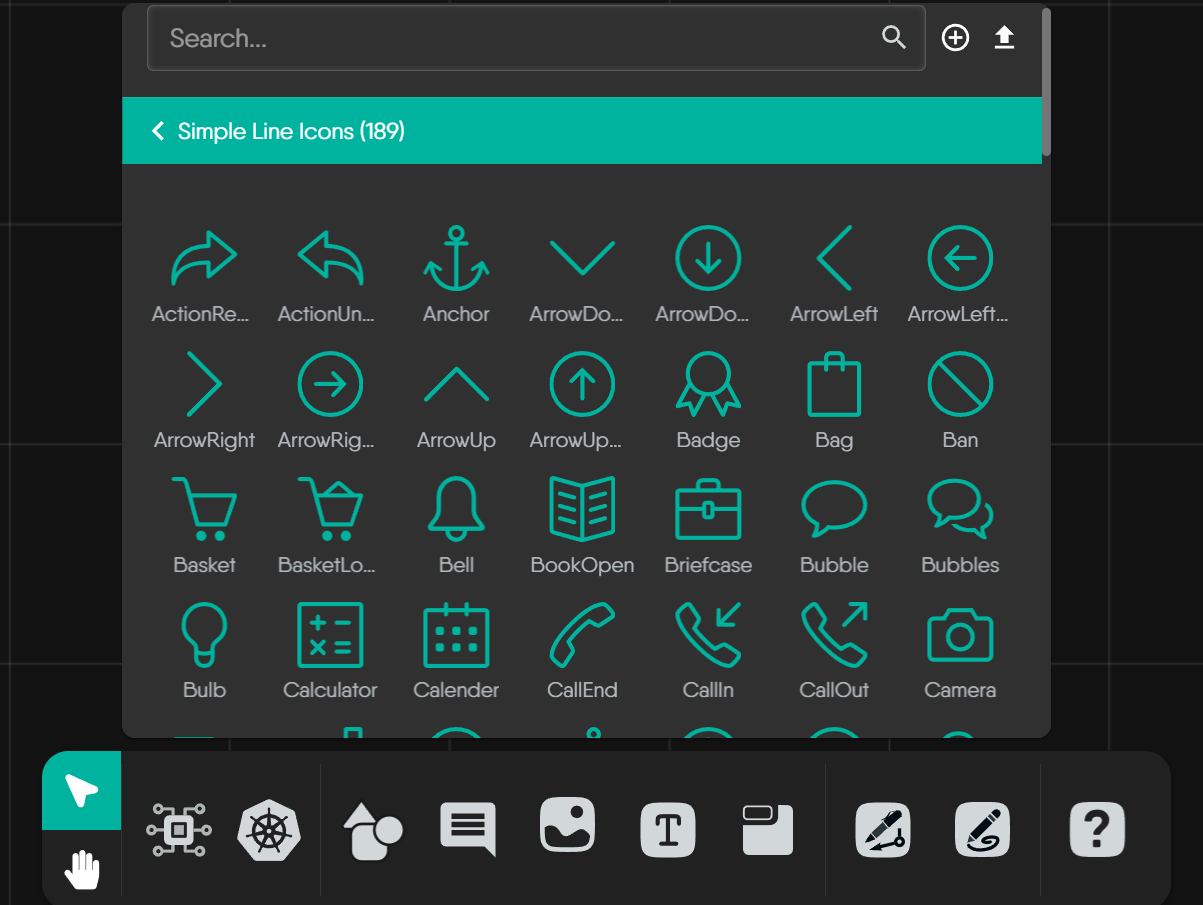Viewport: 1203px width, 905px height.
Task: Click the search magnifier icon
Action: pyautogui.click(x=893, y=38)
